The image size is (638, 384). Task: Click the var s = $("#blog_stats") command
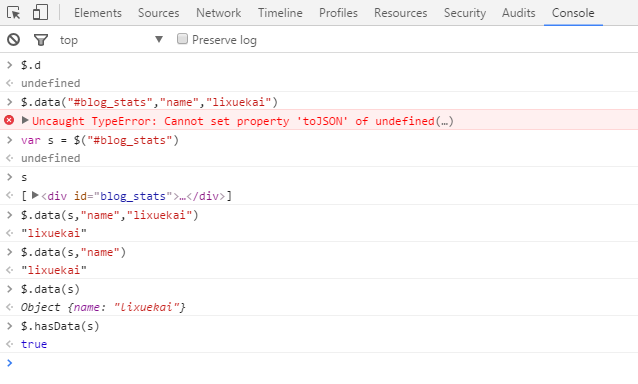point(100,140)
